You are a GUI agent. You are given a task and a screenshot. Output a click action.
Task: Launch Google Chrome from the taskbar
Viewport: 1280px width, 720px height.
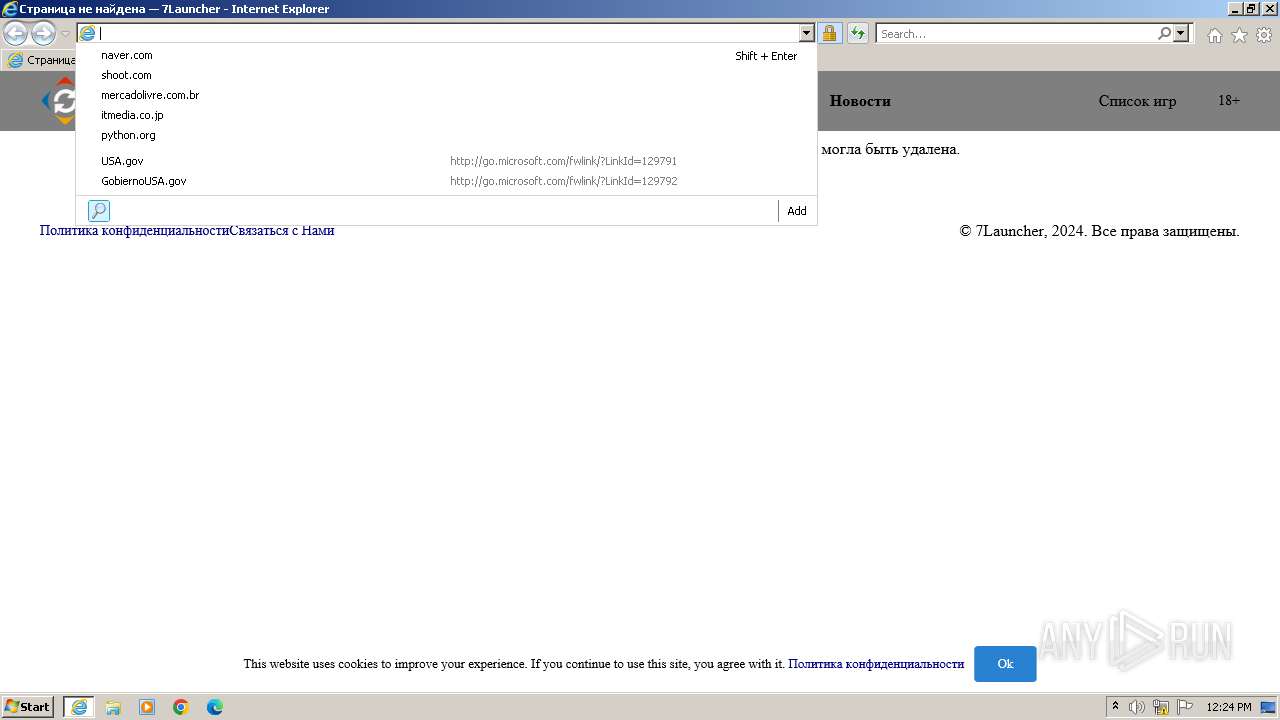[181, 707]
